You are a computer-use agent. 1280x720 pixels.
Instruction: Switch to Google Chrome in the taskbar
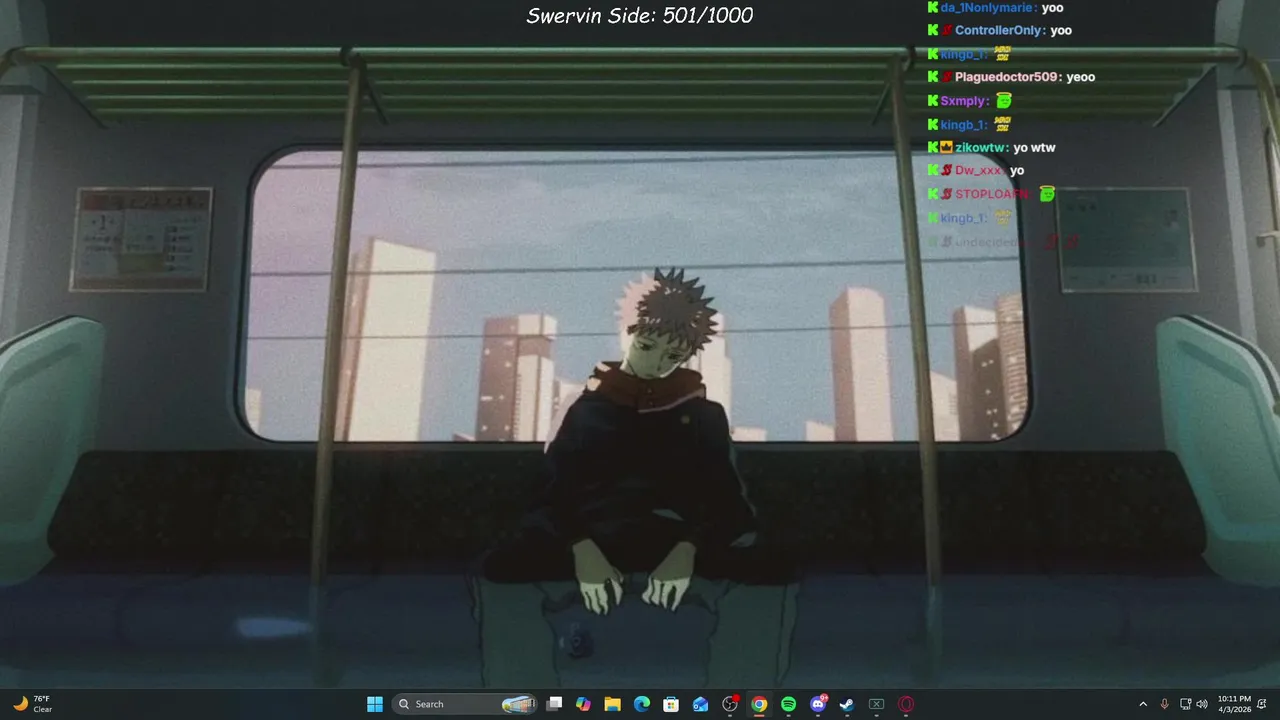(x=759, y=704)
